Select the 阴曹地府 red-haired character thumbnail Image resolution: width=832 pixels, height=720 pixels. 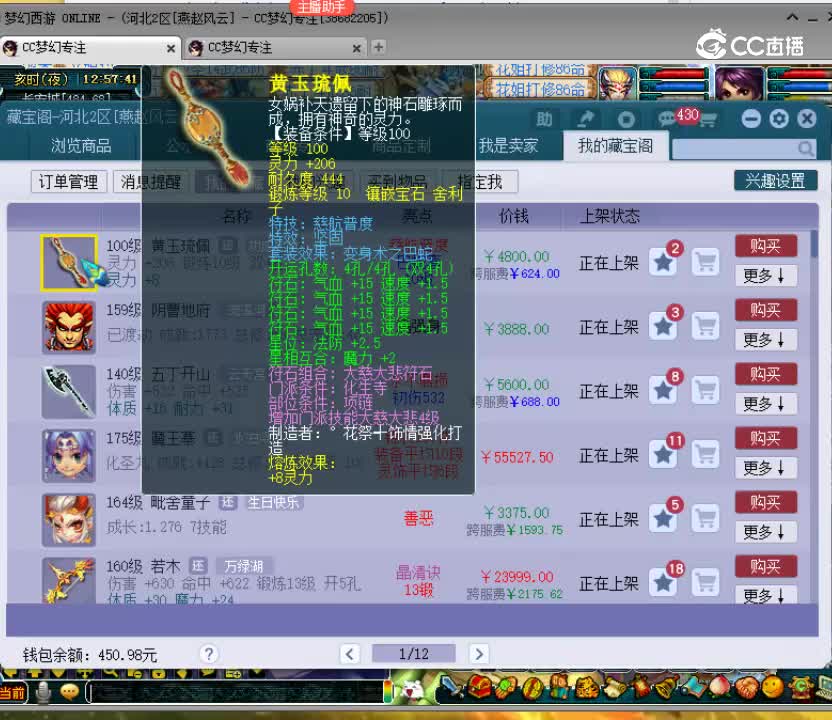[x=69, y=327]
